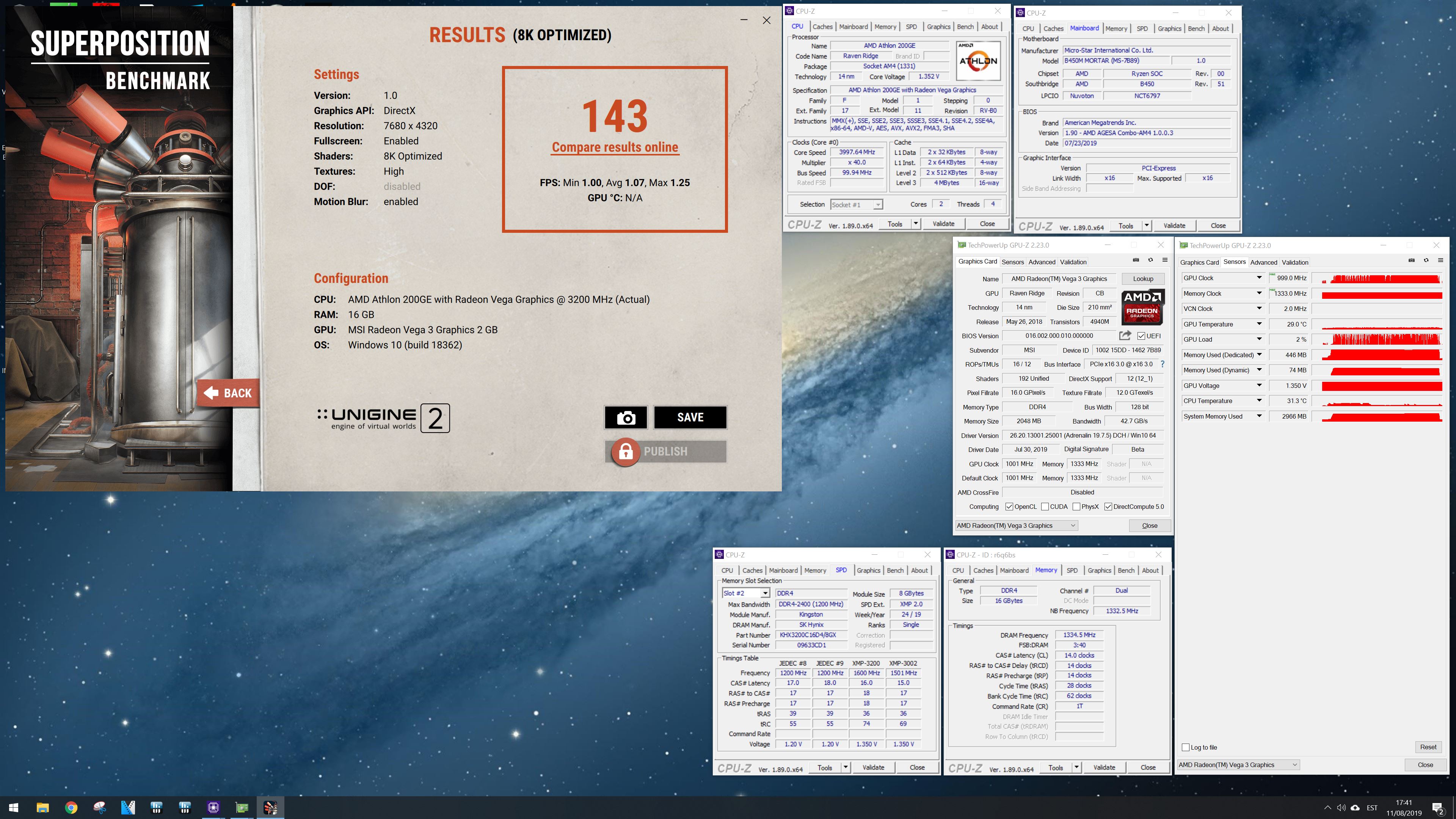Toggle the PhysX checkbox in GPU-Z
Image resolution: width=1456 pixels, height=819 pixels.
tap(1076, 507)
